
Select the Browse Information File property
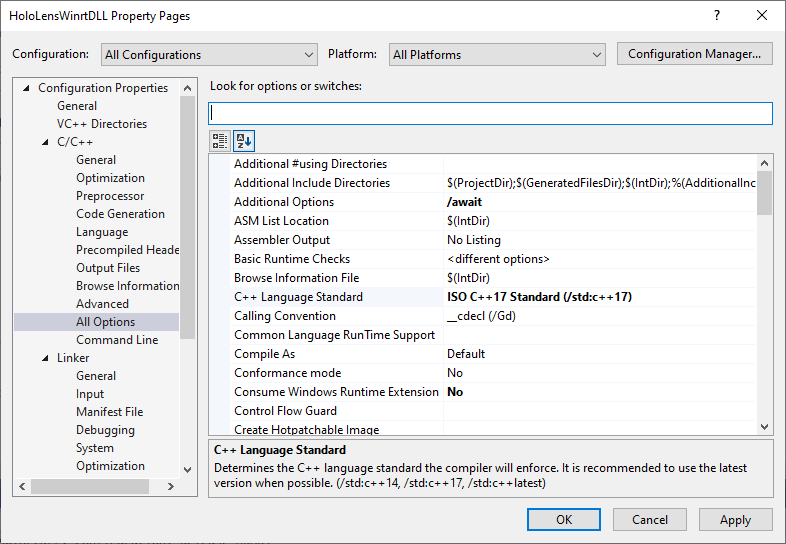tap(296, 278)
